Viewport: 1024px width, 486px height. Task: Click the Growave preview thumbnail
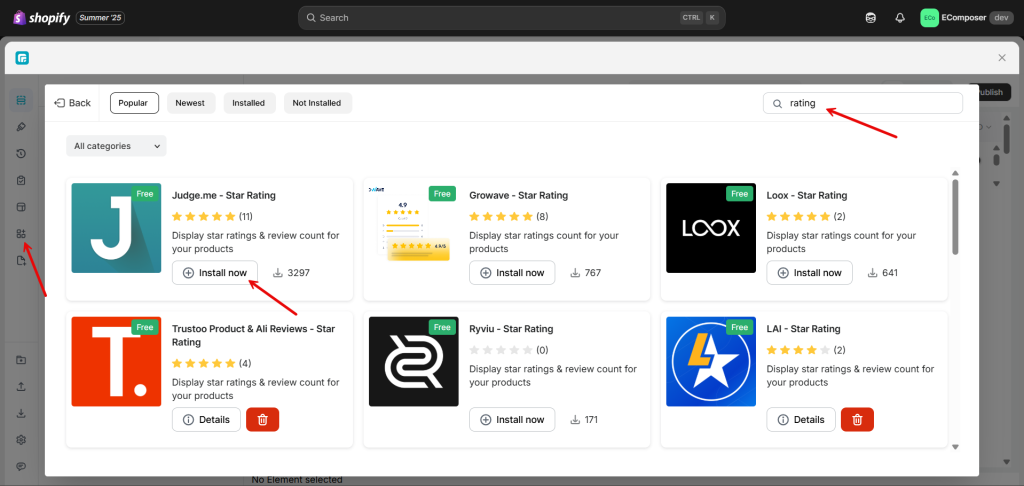413,228
